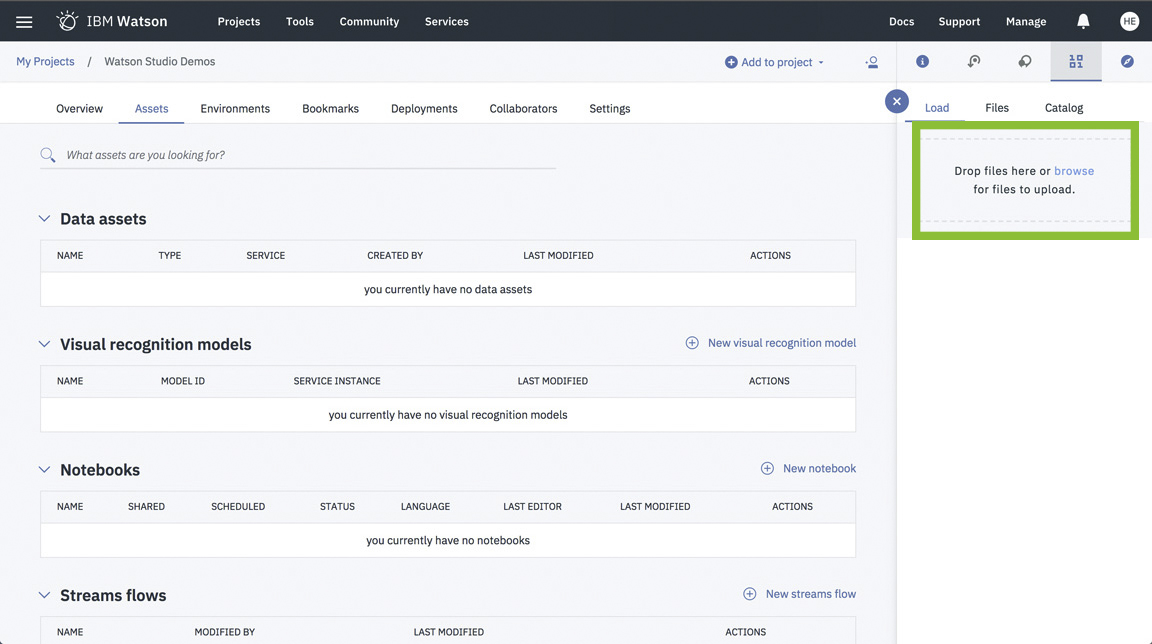Click Data assets CREATED BY column header
This screenshot has height=644, width=1152.
(395, 256)
